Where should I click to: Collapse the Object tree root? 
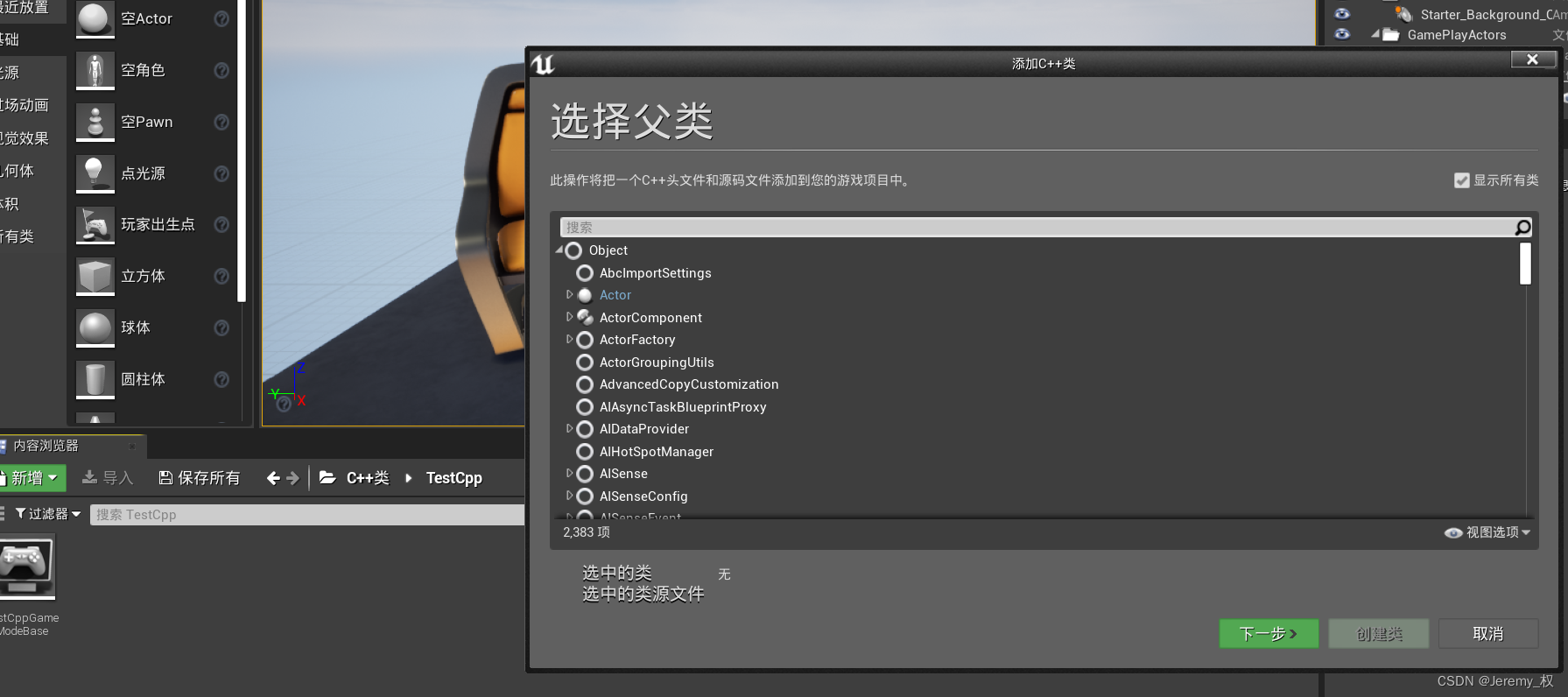tap(559, 250)
